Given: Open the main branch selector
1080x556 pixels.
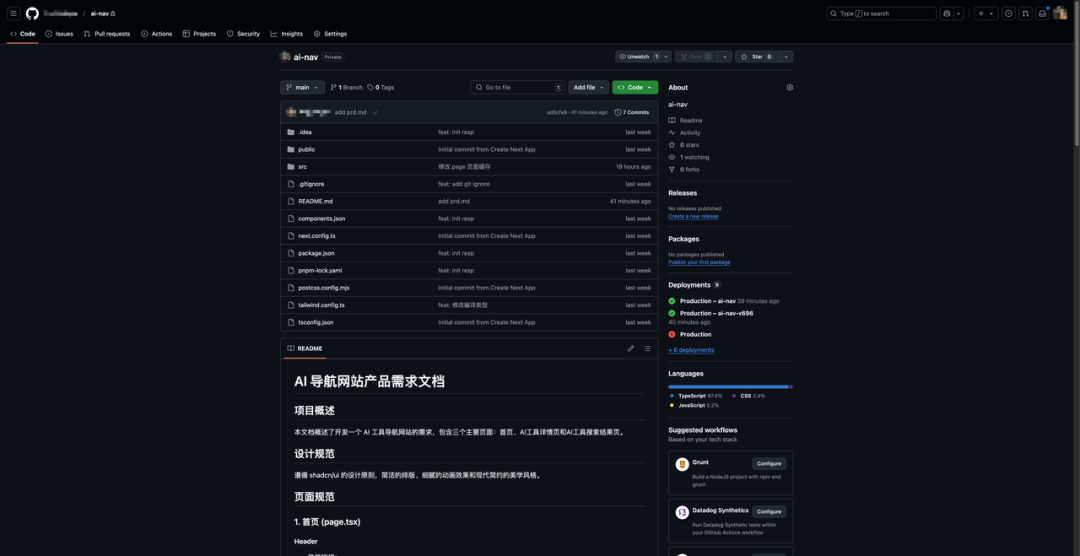Looking at the screenshot, I should click(x=302, y=87).
